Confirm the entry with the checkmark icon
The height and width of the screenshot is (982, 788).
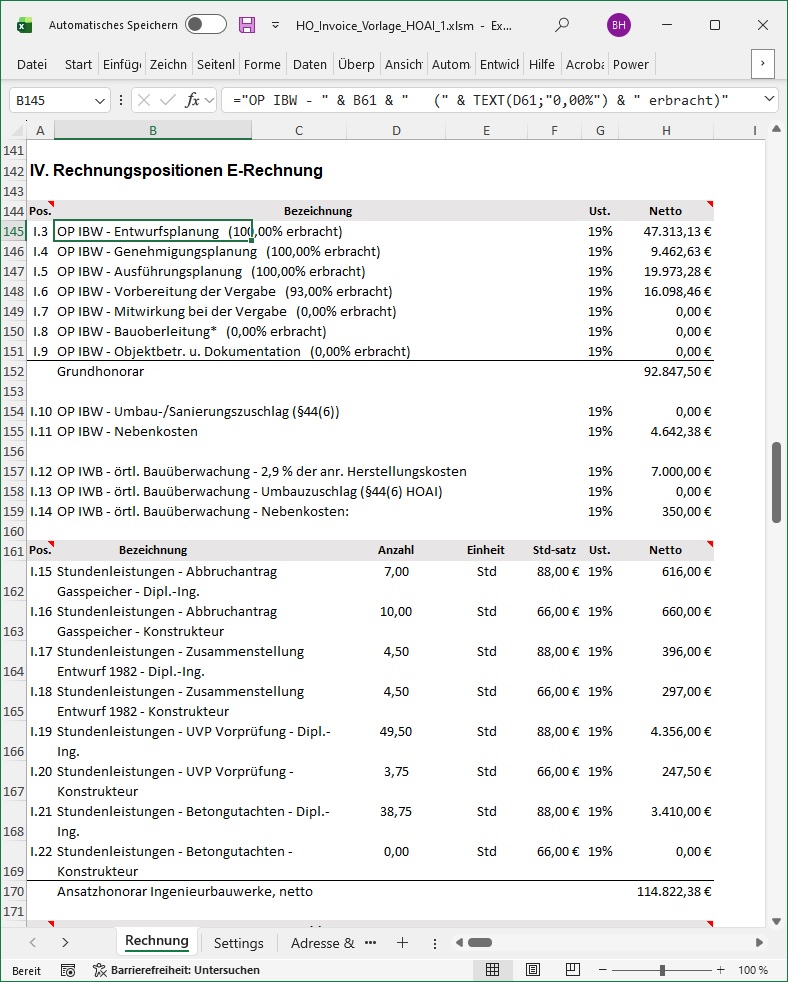167,100
